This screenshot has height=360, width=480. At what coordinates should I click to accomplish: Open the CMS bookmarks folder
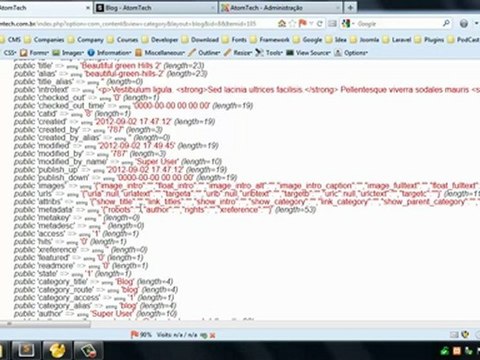point(10,40)
